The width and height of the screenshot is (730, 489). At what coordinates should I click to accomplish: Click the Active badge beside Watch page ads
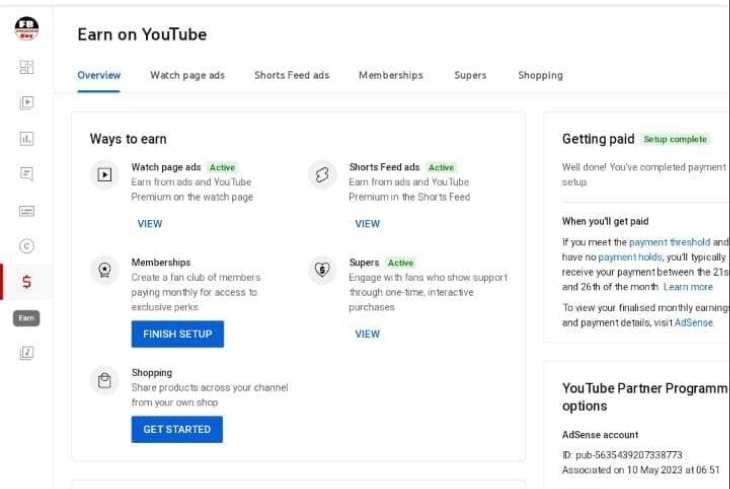coord(222,168)
